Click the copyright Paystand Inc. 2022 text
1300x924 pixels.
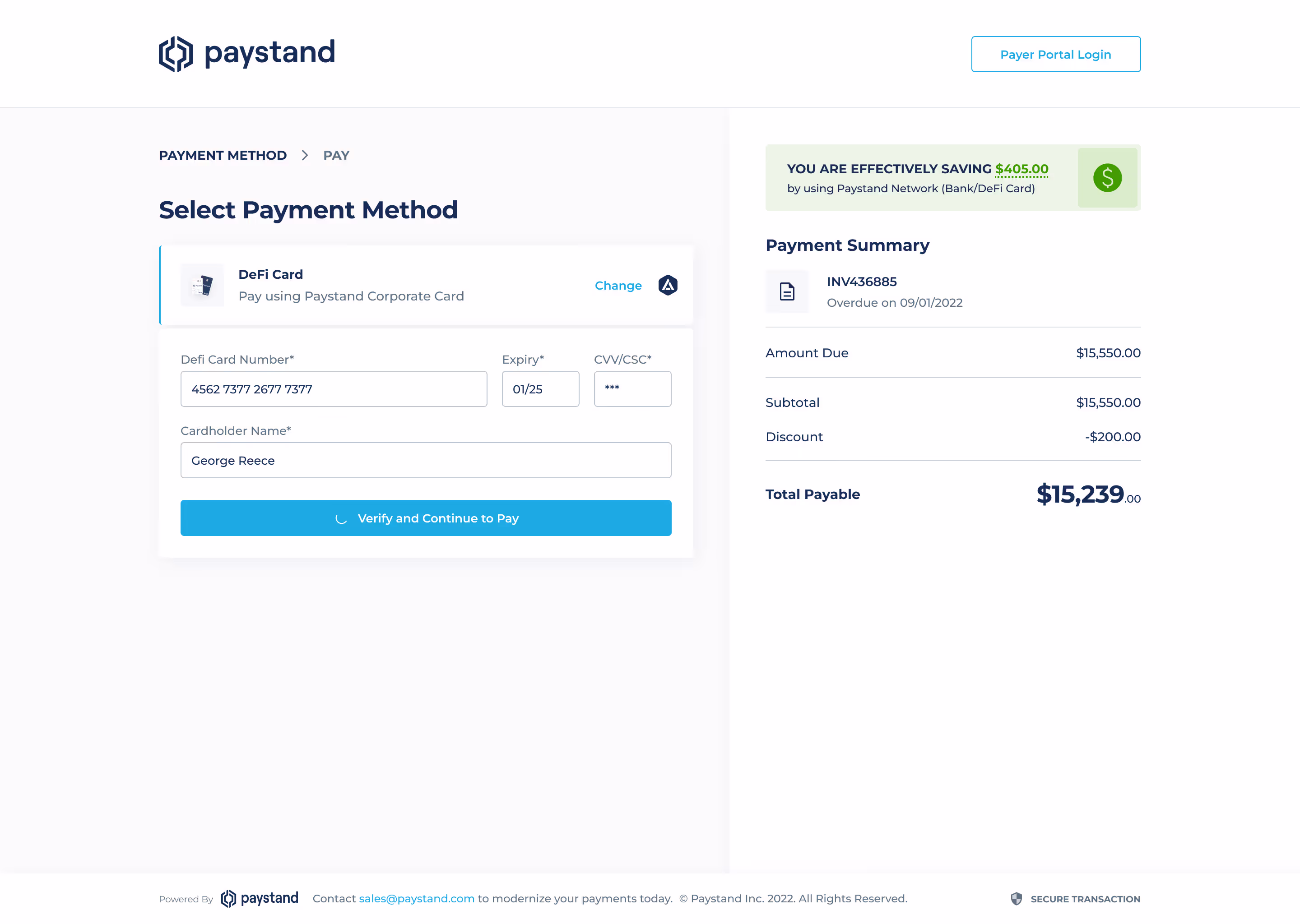[793, 898]
